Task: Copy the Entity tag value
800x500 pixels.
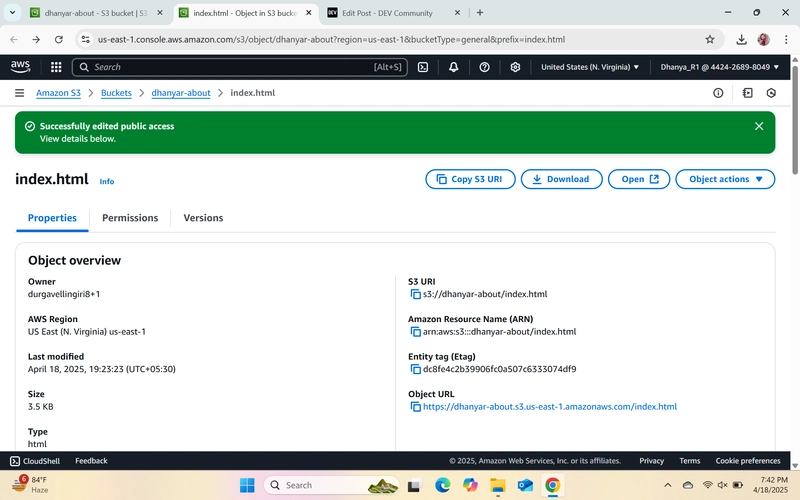Action: (x=416, y=369)
